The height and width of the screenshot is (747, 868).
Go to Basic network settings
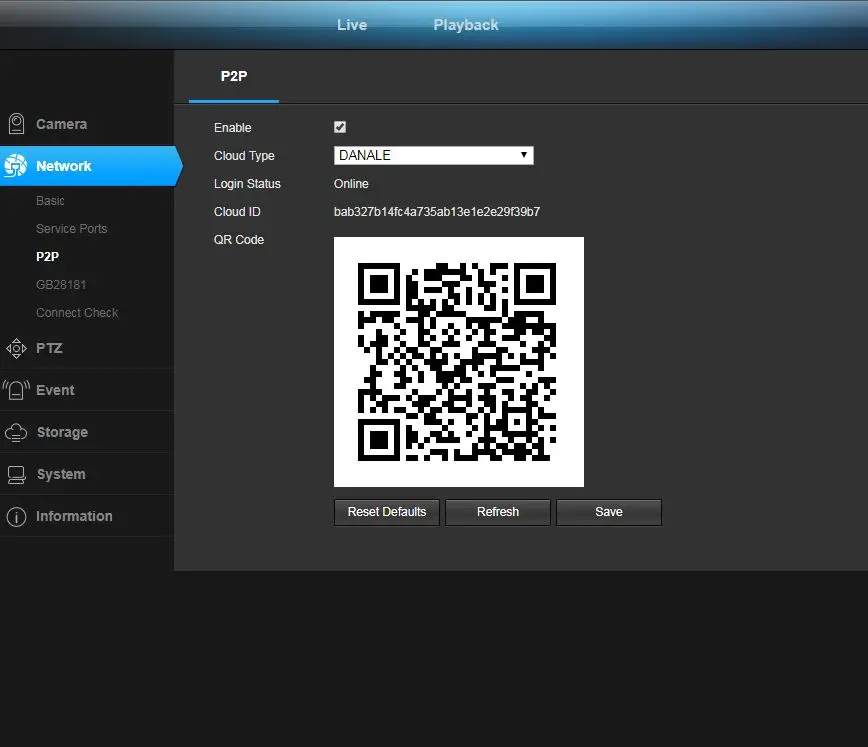coord(50,200)
